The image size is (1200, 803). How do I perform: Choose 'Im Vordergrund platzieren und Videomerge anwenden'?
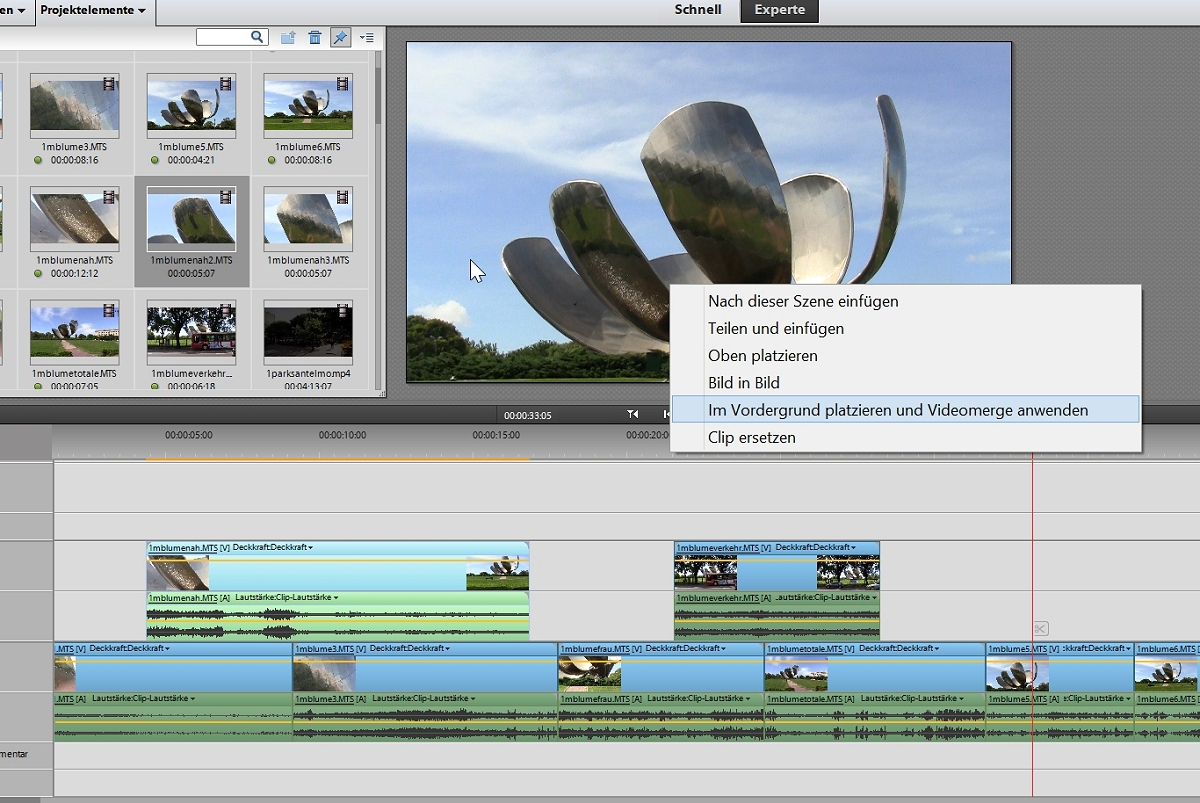tap(905, 410)
